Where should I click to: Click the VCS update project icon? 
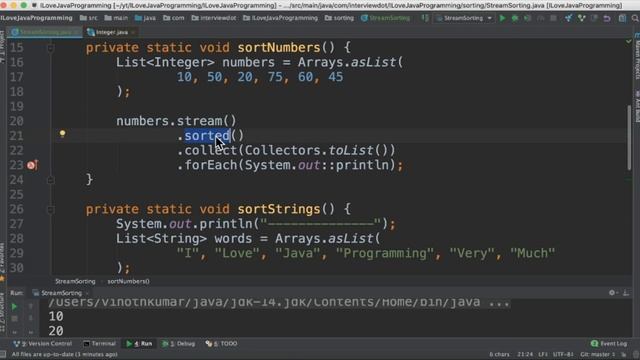(568, 18)
